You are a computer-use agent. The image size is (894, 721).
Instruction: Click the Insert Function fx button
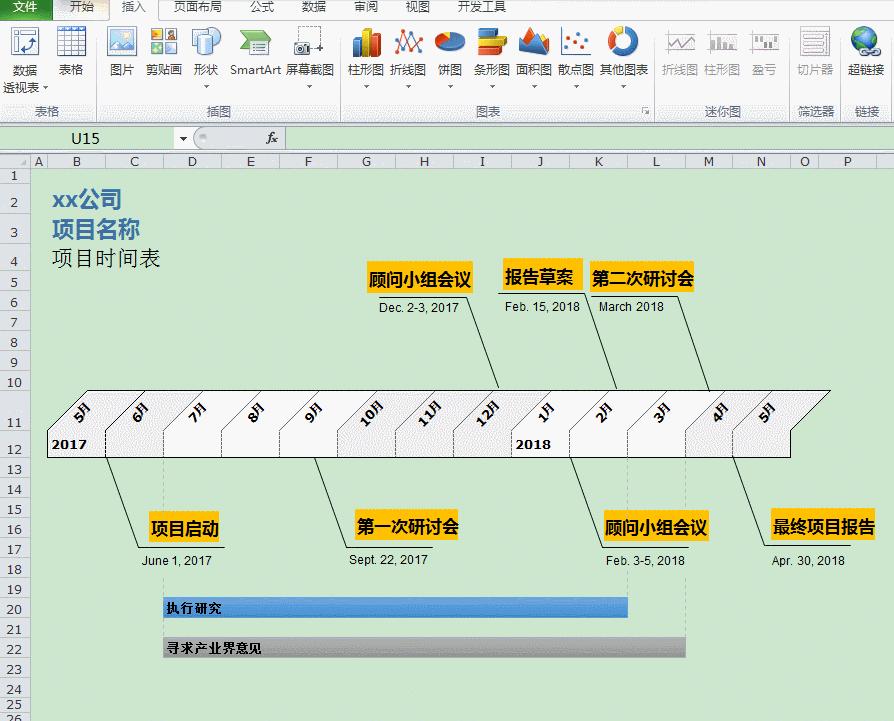(x=270, y=137)
